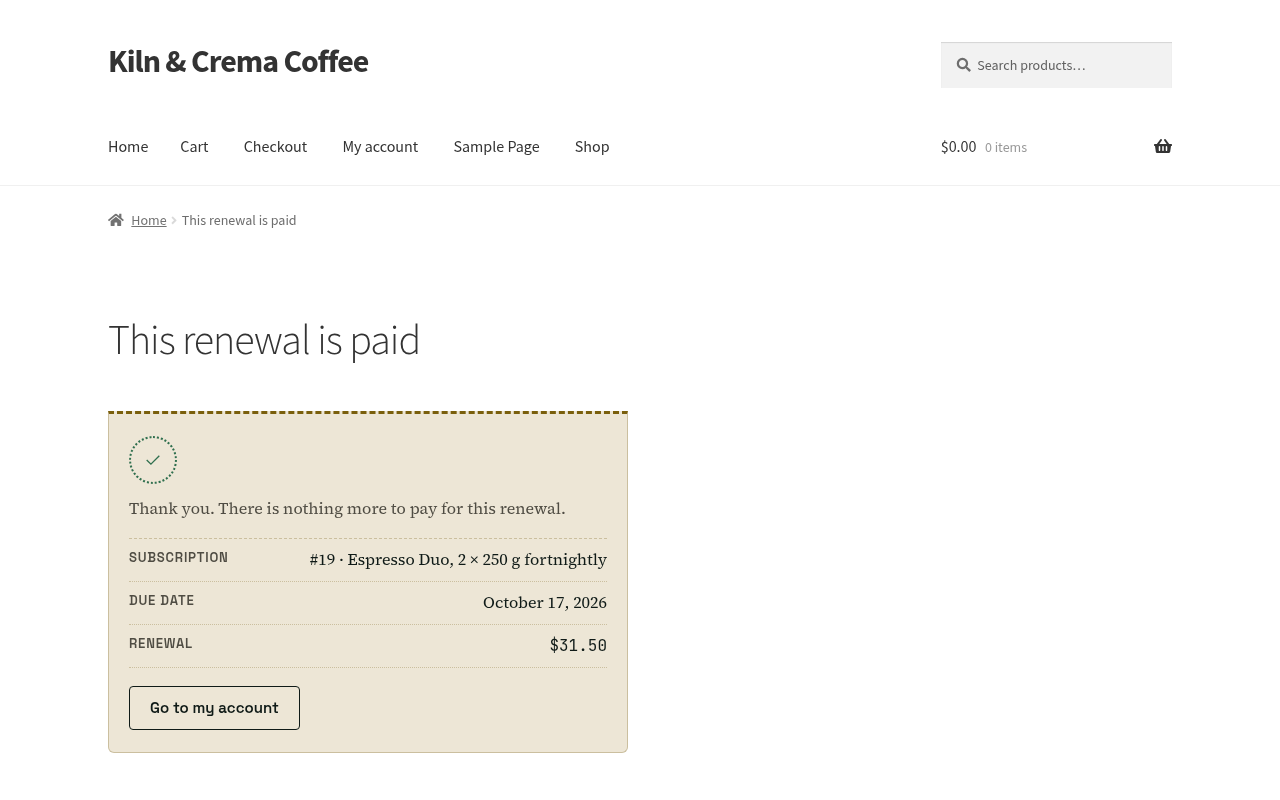Click the 'Thank you' confirmation message
The height and width of the screenshot is (800, 1280).
347,509
